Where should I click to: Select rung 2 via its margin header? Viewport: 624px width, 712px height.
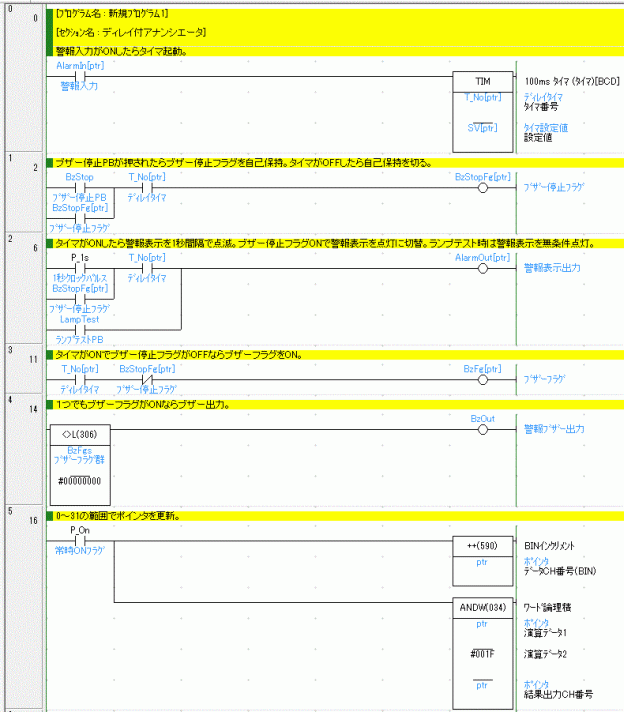24,288
